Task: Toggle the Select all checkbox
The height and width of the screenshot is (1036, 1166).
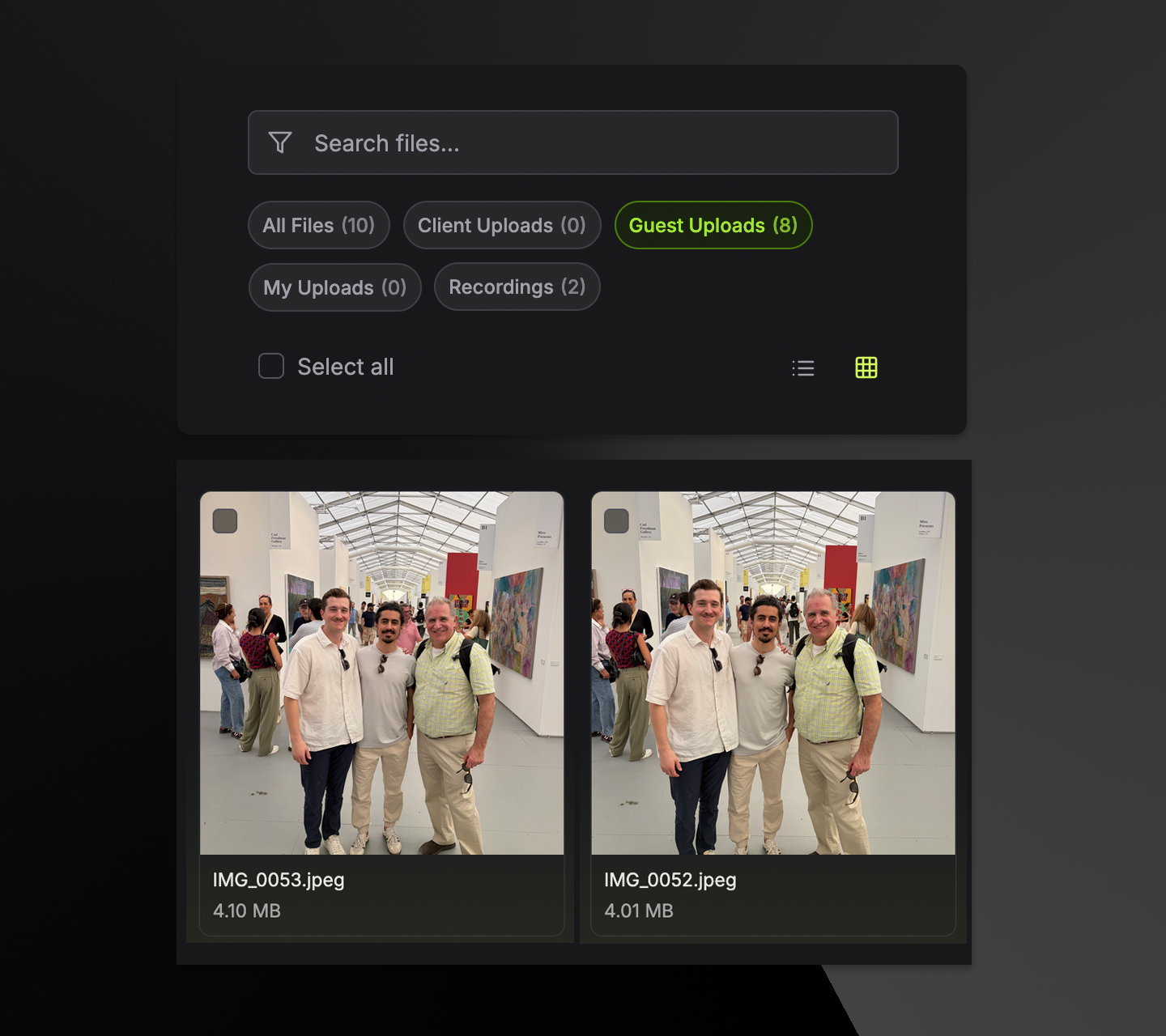Action: click(270, 367)
